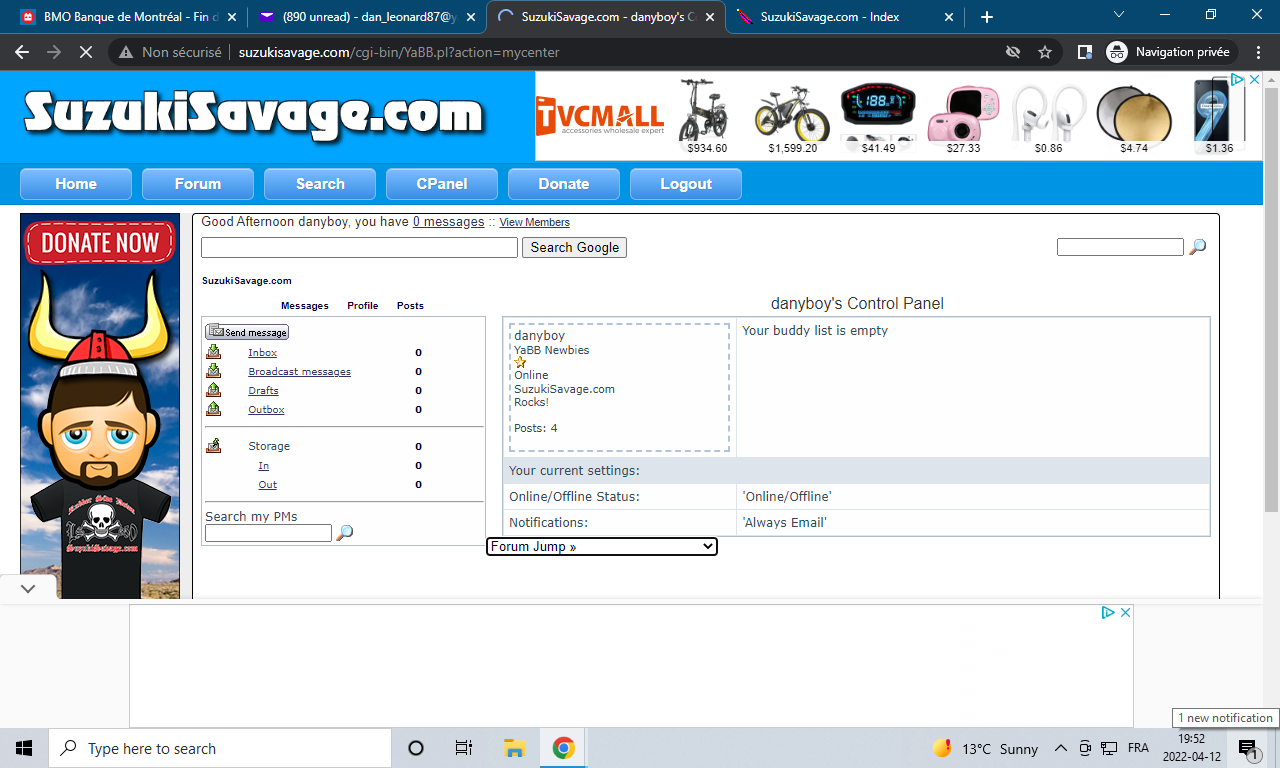Image resolution: width=1280 pixels, height=768 pixels.
Task: Open the CPanel navigation menu
Action: [x=442, y=184]
